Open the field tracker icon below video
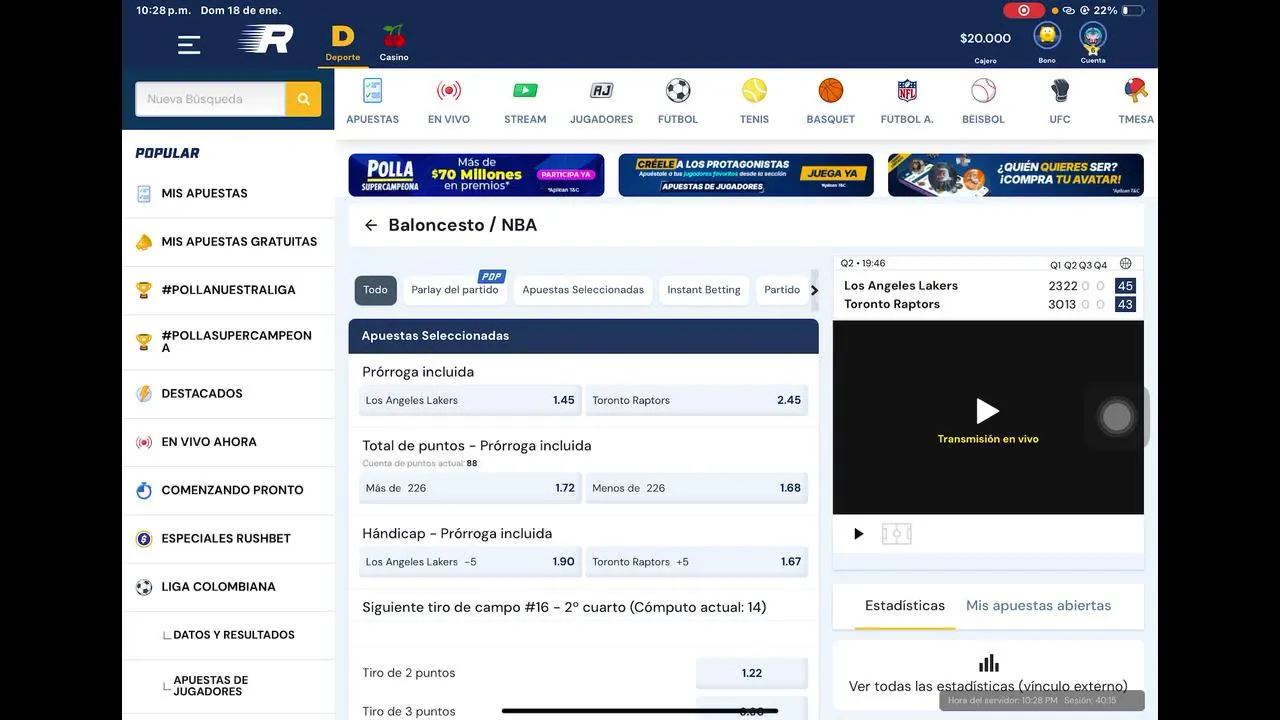The image size is (1280, 720). 896,534
